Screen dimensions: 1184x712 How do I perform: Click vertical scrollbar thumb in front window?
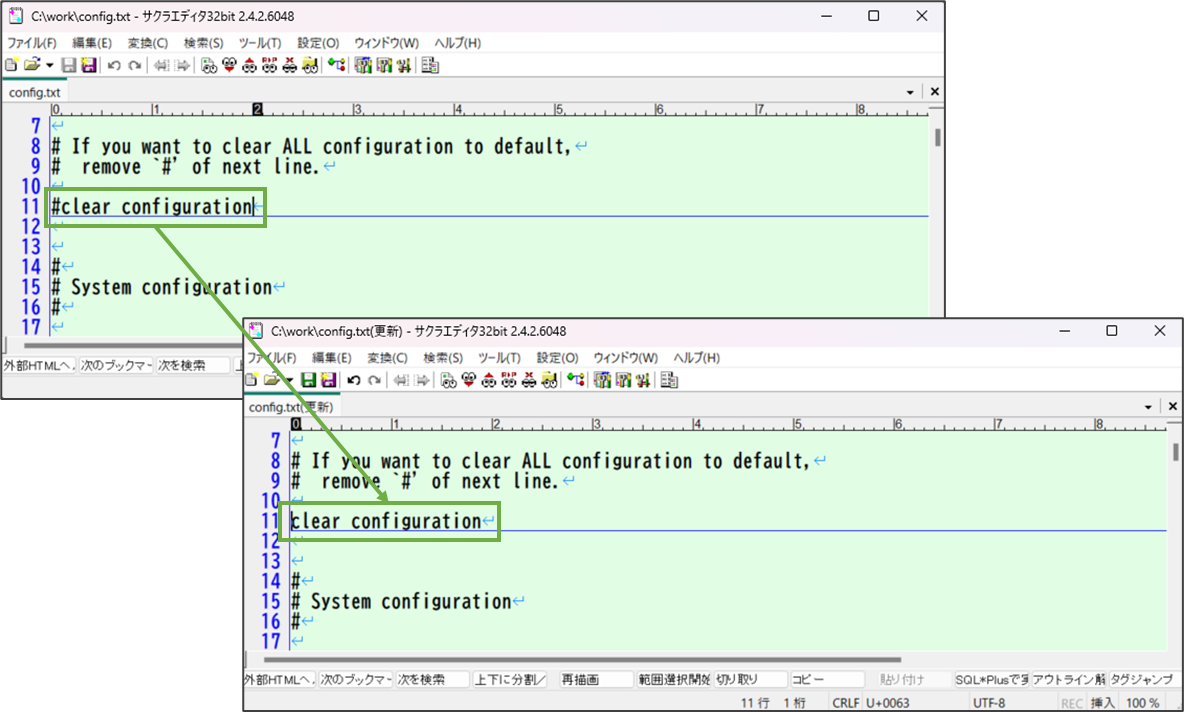tap(1176, 452)
